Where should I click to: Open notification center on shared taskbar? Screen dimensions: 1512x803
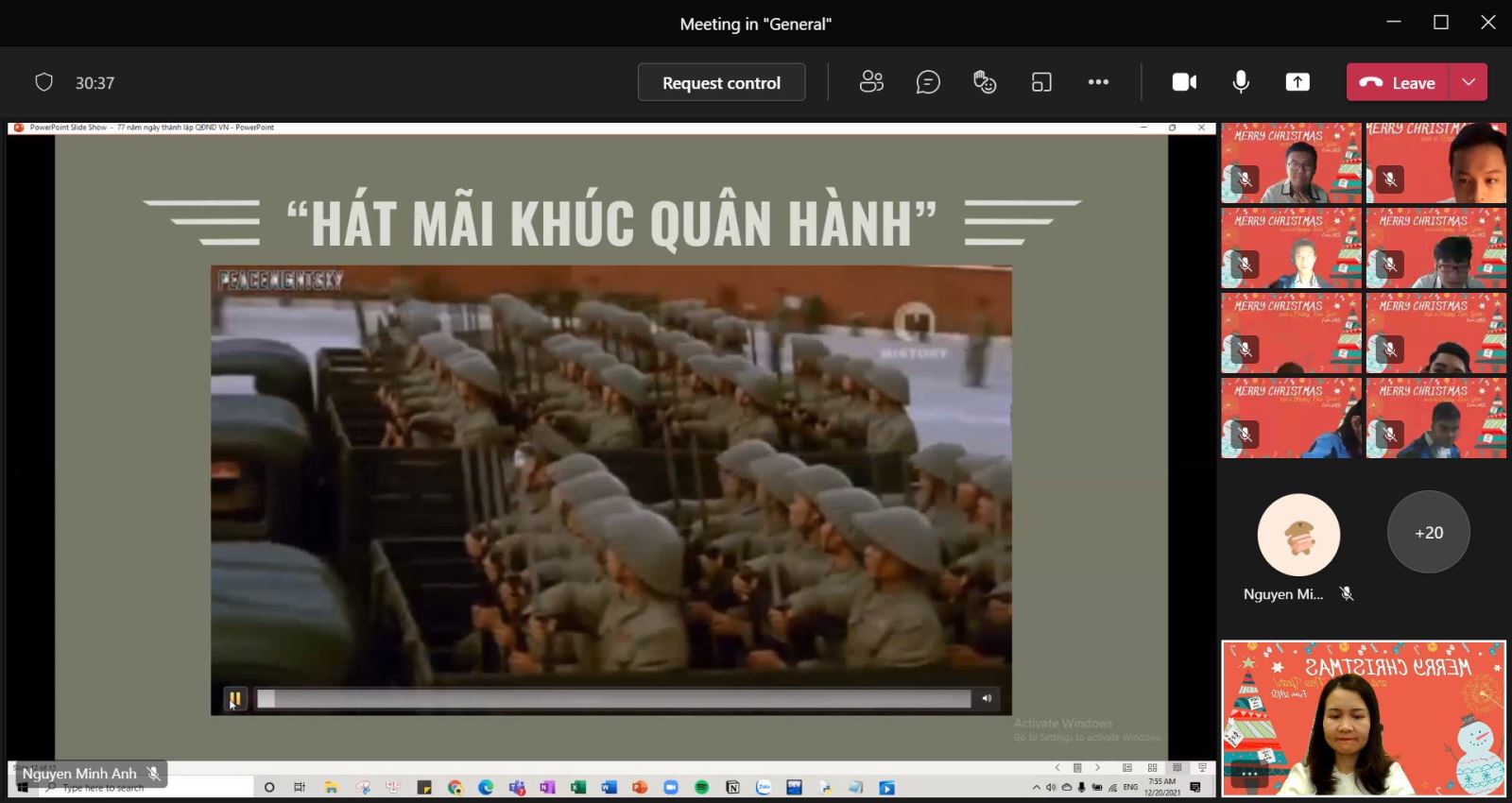point(1195,787)
